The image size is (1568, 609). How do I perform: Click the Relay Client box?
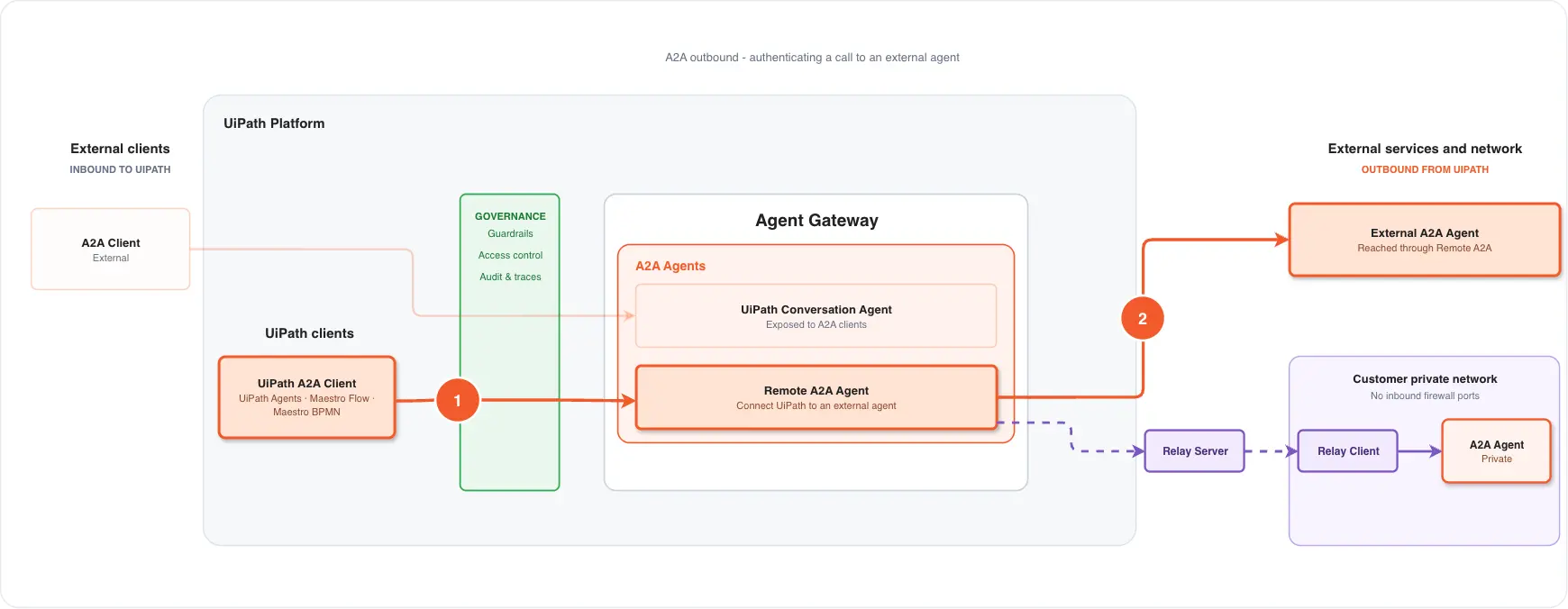1348,451
